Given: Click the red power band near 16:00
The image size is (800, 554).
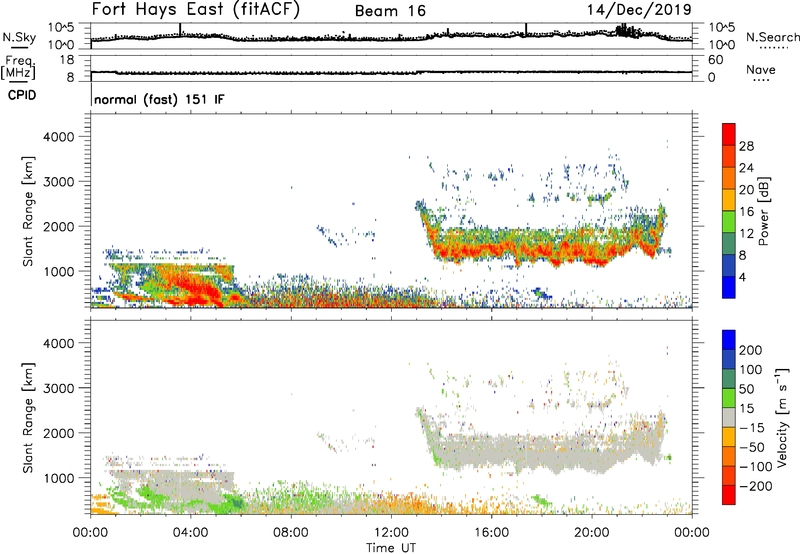Looking at the screenshot, I should tap(491, 249).
